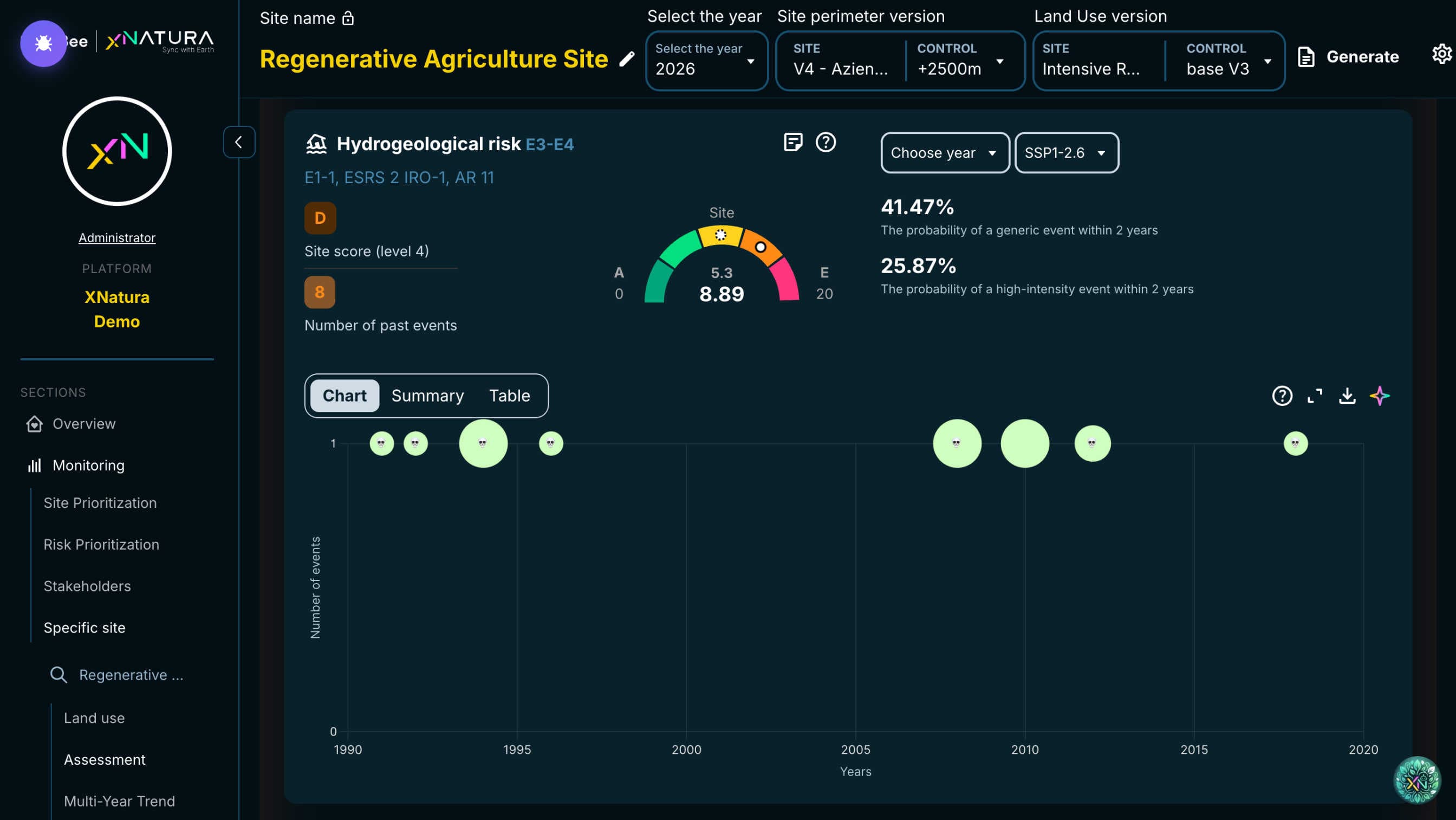Open the XNatura assistant avatar bottom right
This screenshot has width=1456, height=820.
1416,779
